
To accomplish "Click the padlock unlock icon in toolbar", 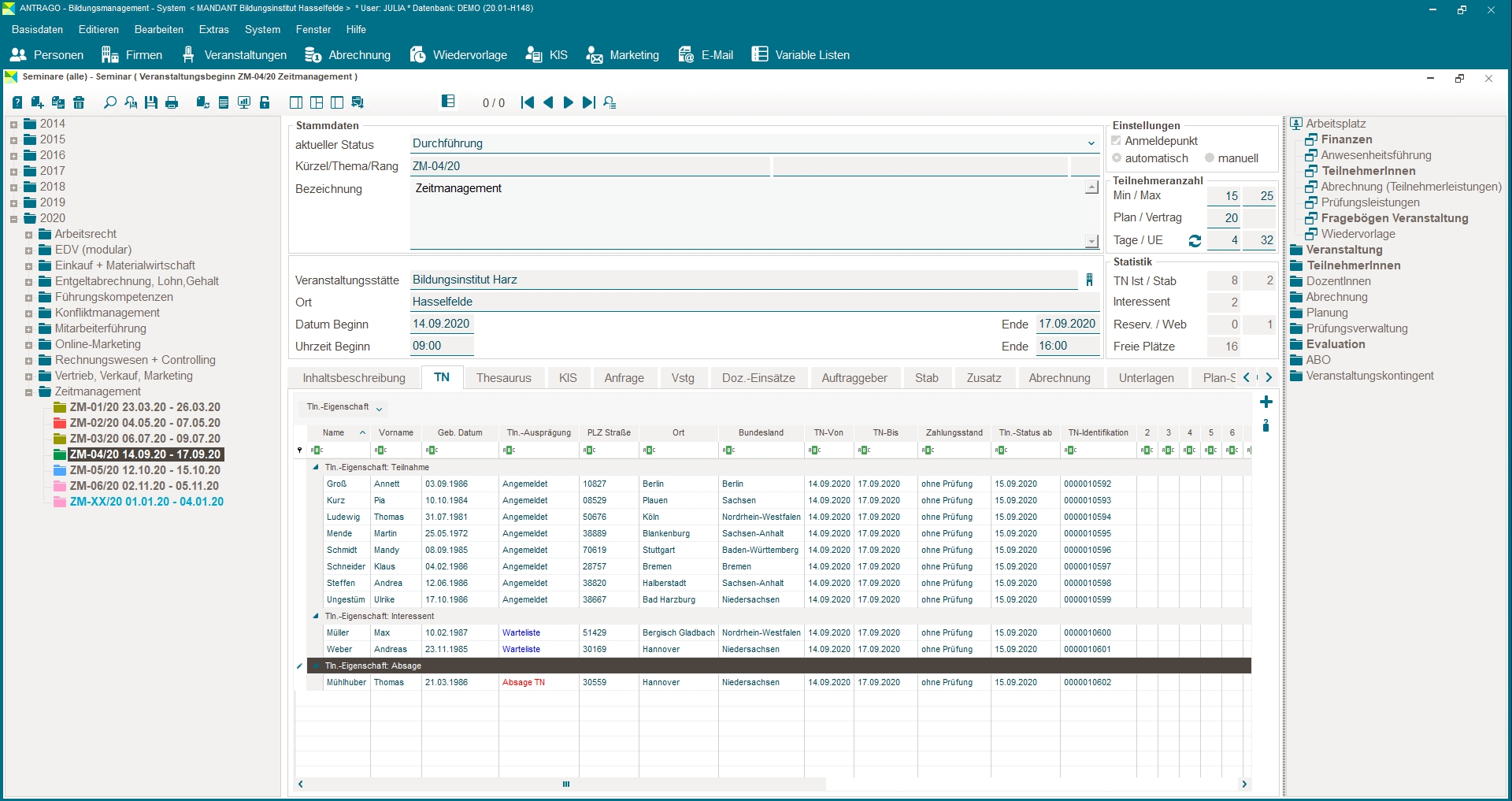I will point(265,102).
